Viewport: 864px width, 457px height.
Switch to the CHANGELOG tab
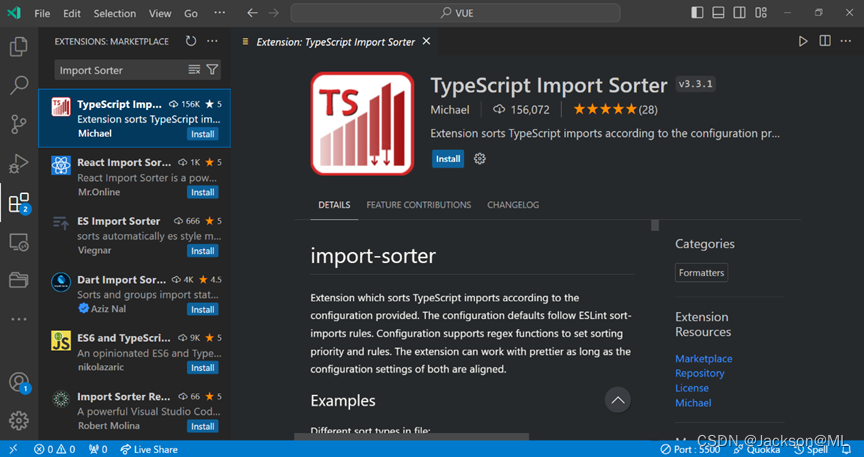(513, 205)
